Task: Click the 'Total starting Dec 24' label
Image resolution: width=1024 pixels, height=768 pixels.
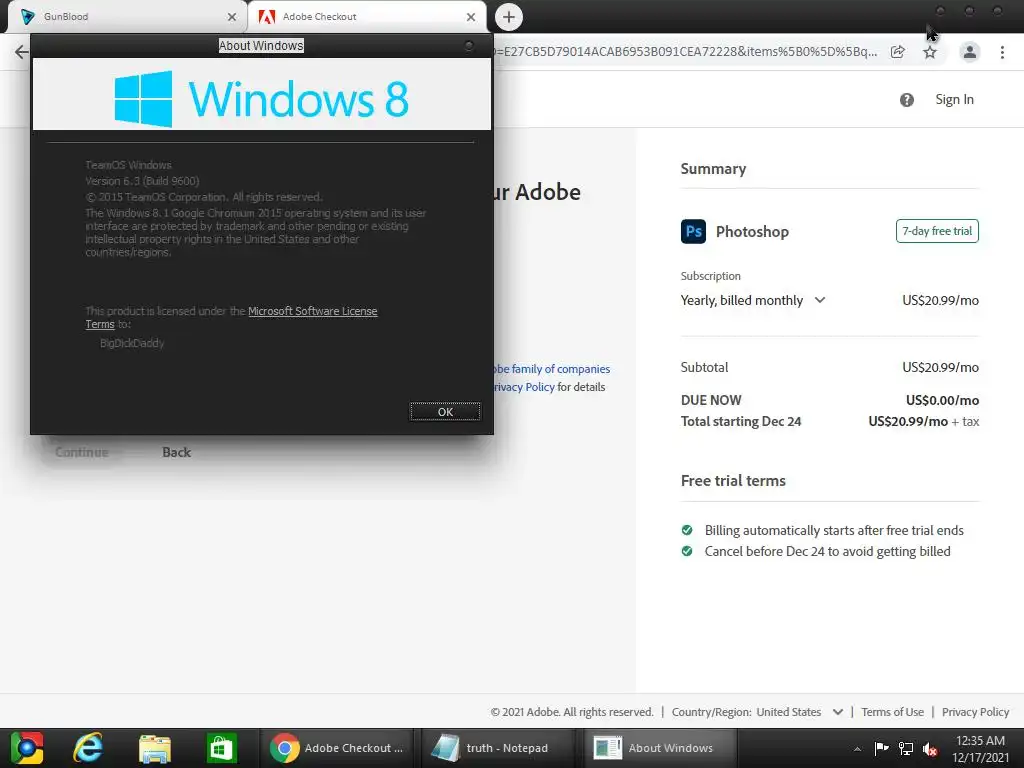Action: pyautogui.click(x=741, y=421)
